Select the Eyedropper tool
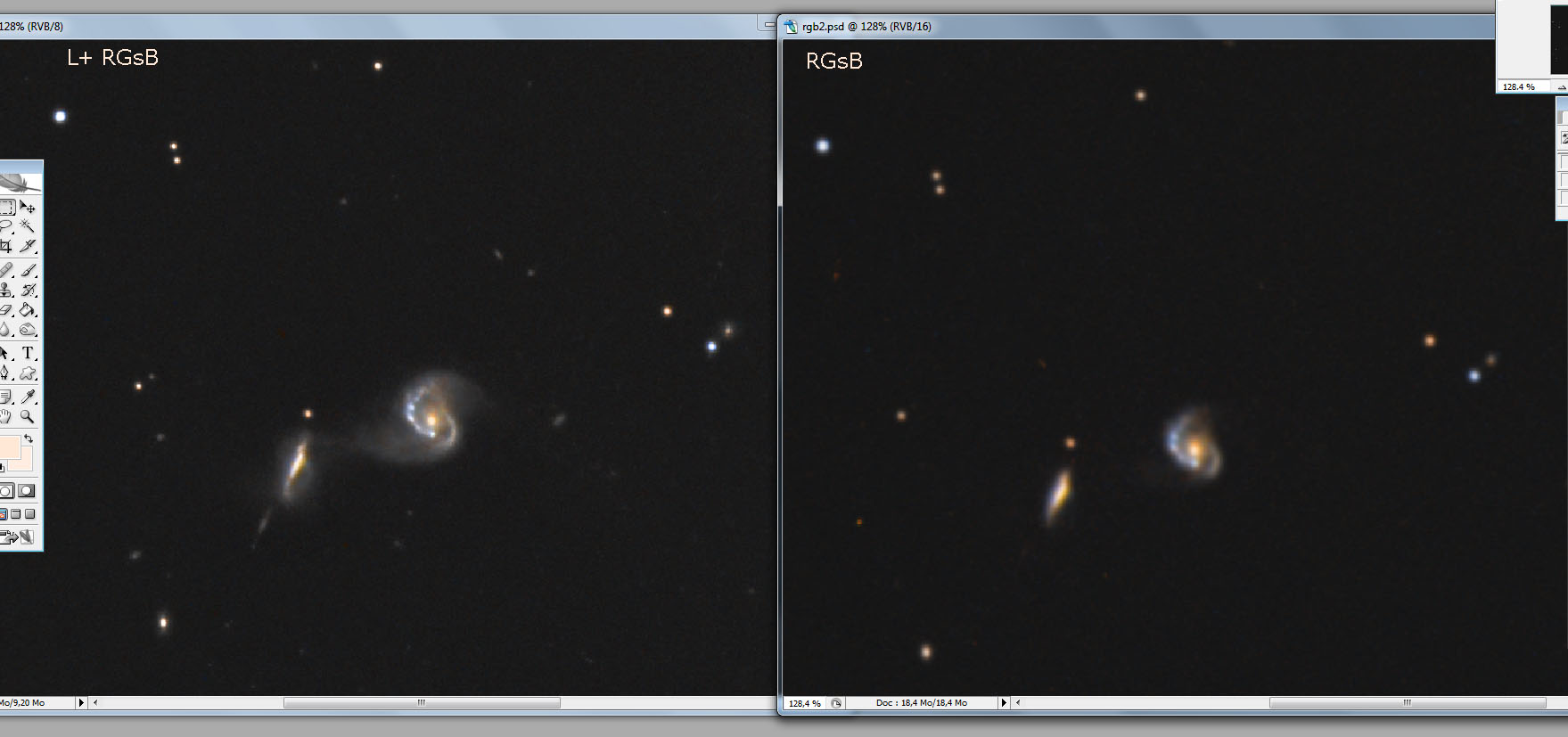 (28, 397)
